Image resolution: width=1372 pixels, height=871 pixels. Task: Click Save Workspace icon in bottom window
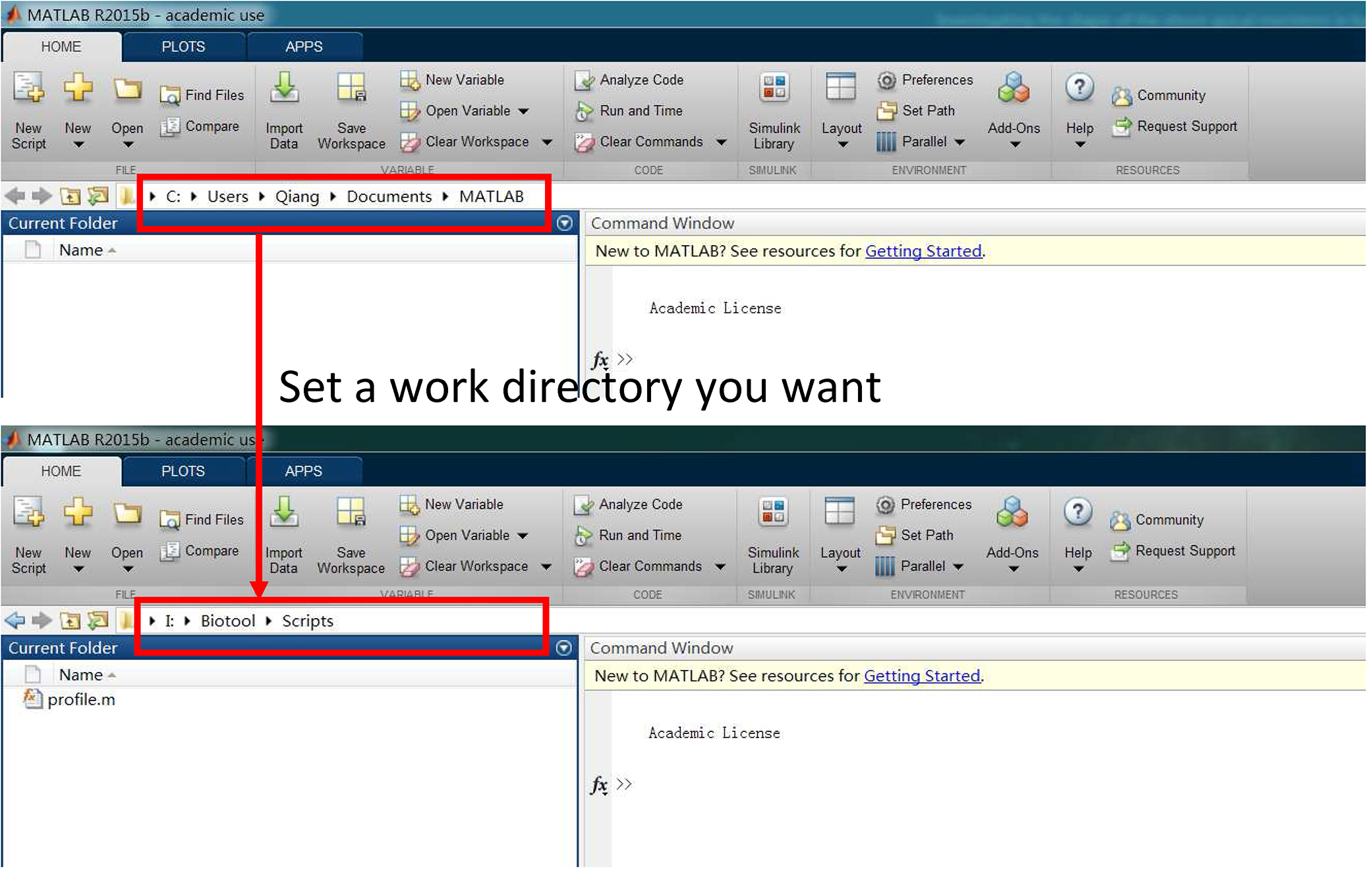351,513
